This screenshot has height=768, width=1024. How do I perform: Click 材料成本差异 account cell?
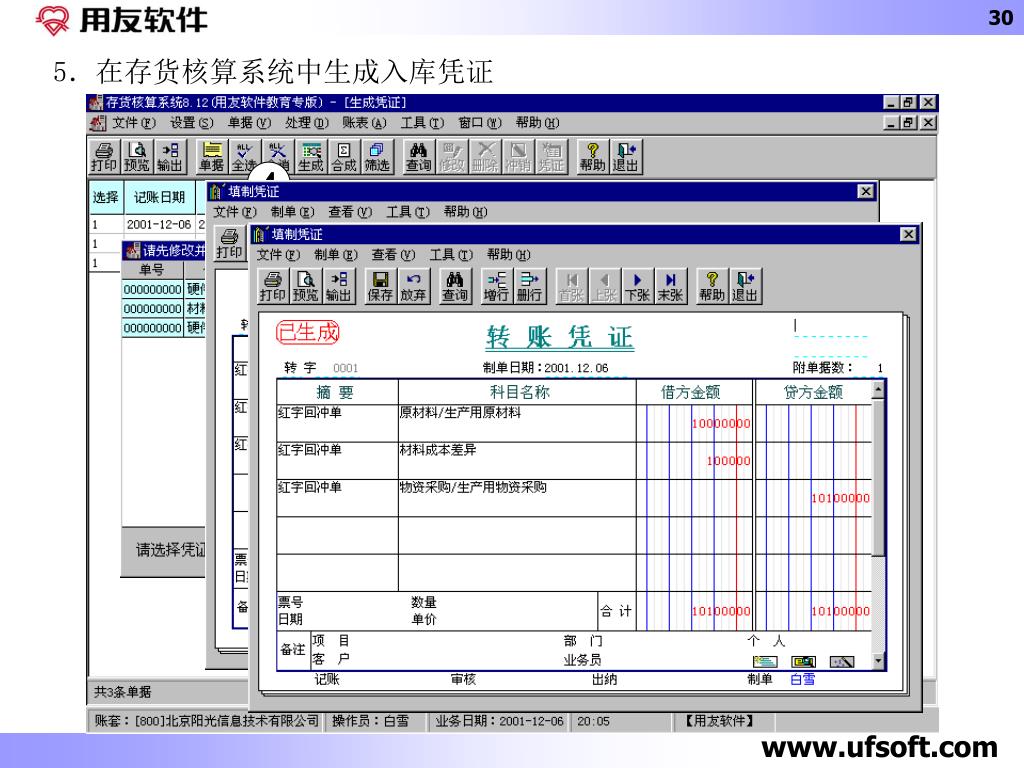click(517, 460)
